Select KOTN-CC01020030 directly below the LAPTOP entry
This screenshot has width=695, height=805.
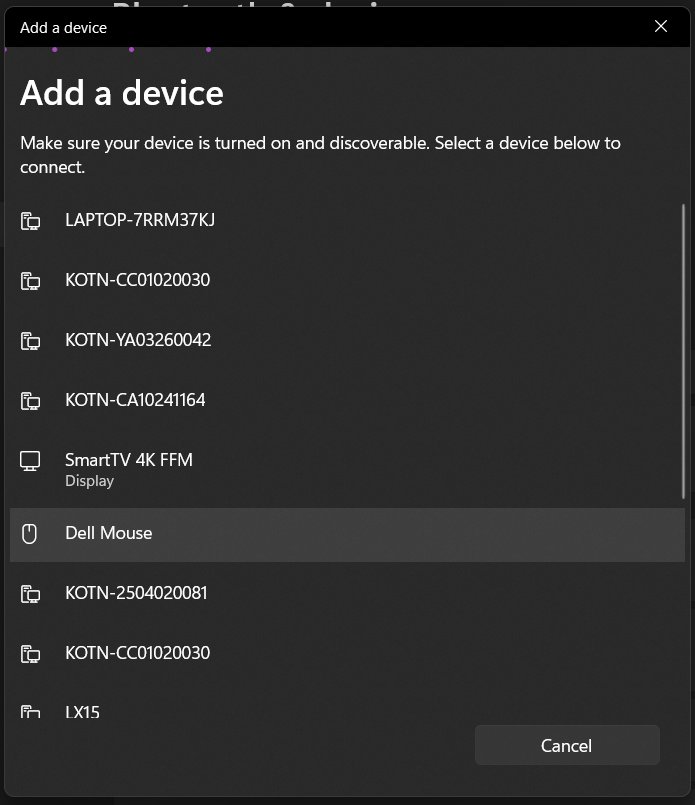pos(137,280)
